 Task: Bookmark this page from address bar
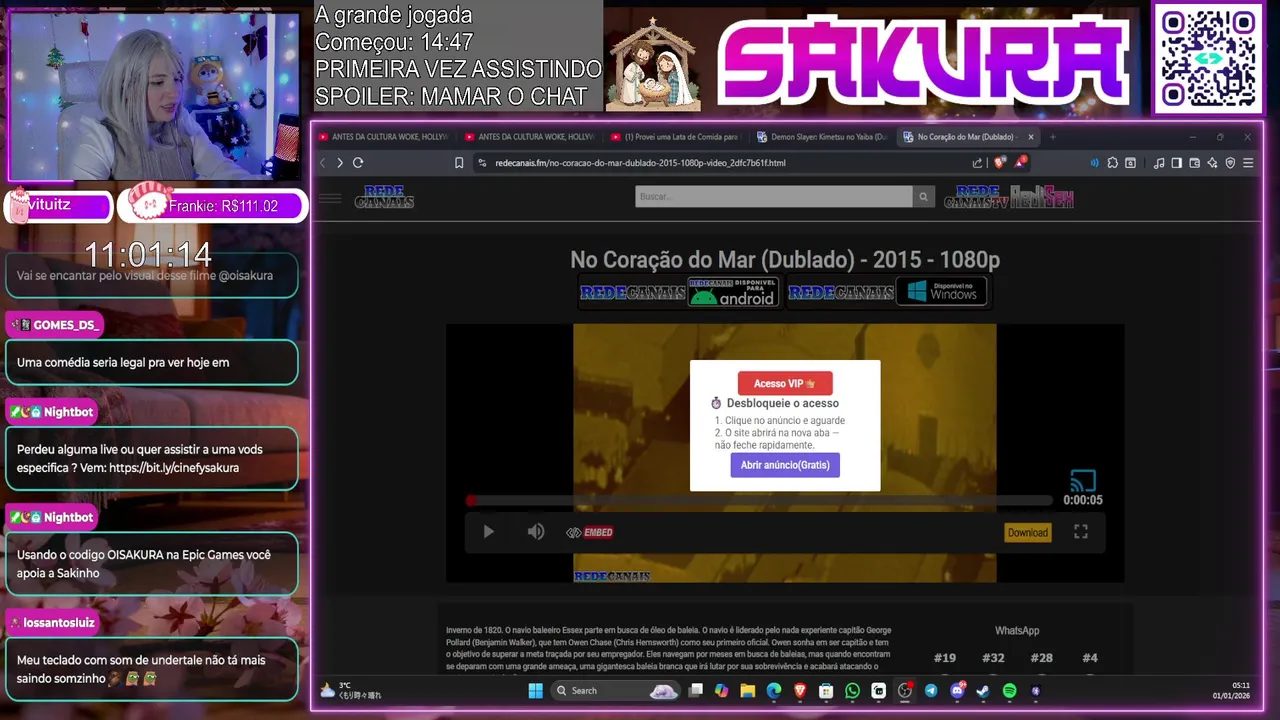[459, 163]
